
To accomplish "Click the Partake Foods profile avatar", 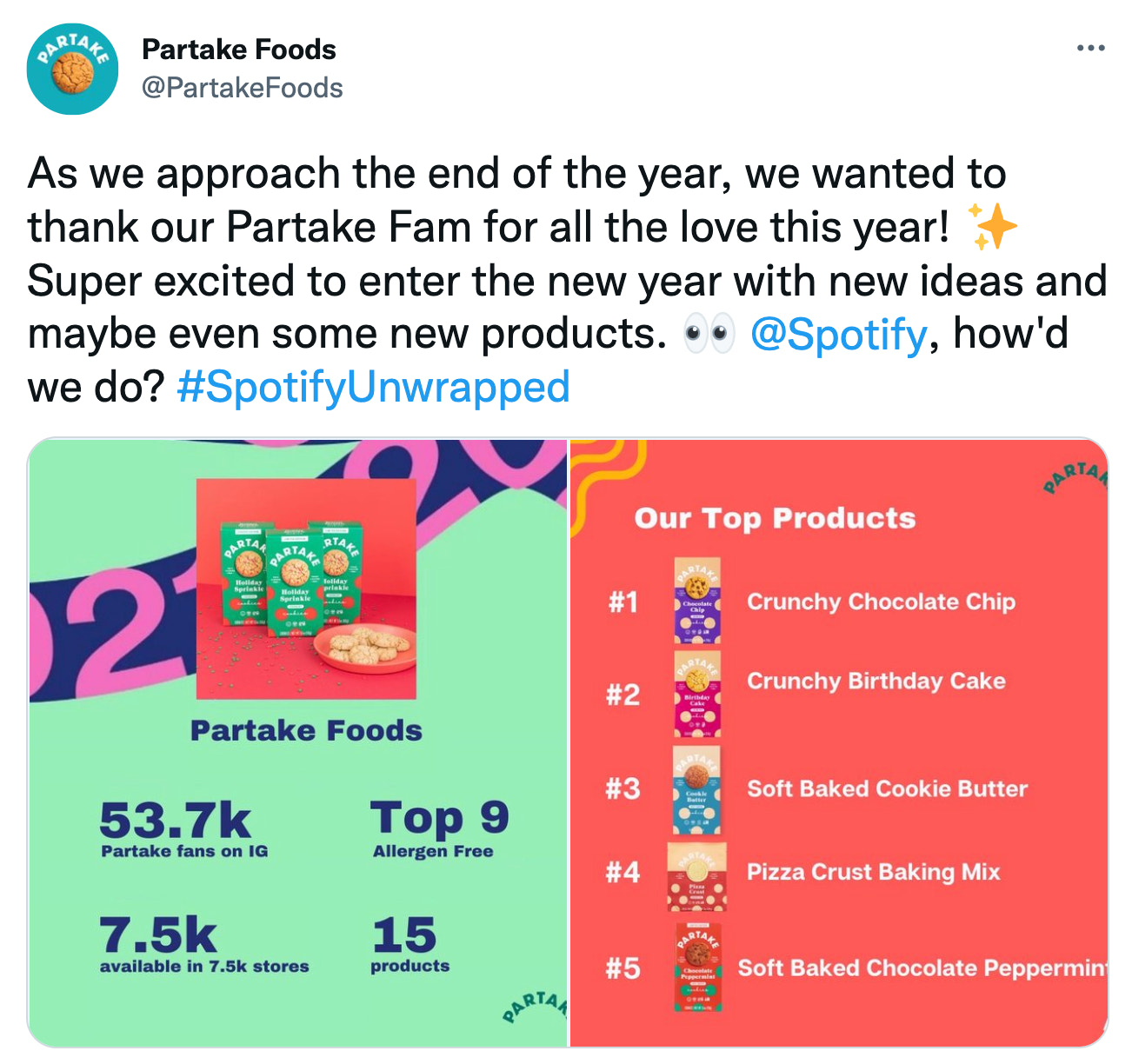I will (x=72, y=69).
